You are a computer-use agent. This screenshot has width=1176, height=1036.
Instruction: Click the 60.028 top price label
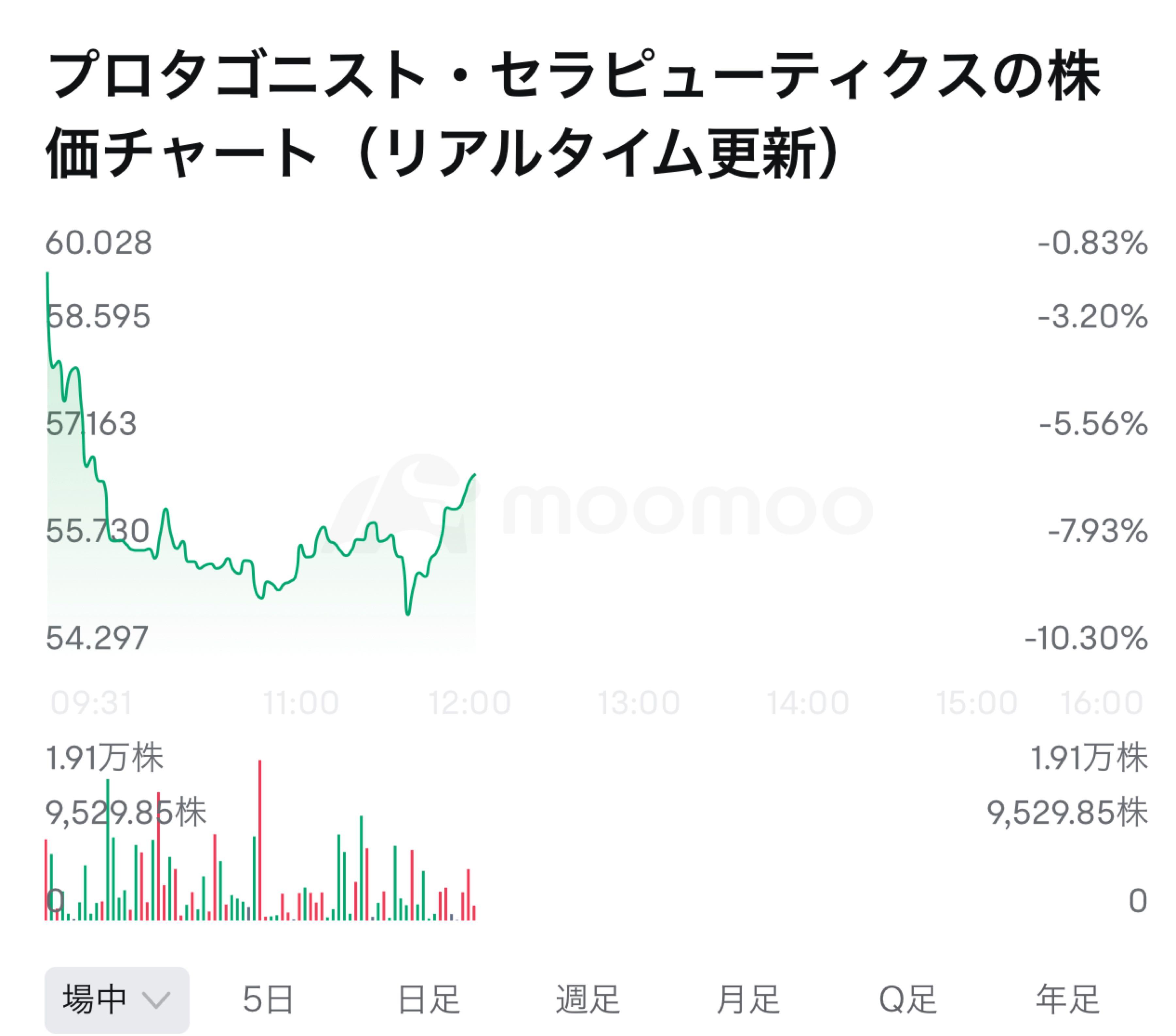coord(99,243)
